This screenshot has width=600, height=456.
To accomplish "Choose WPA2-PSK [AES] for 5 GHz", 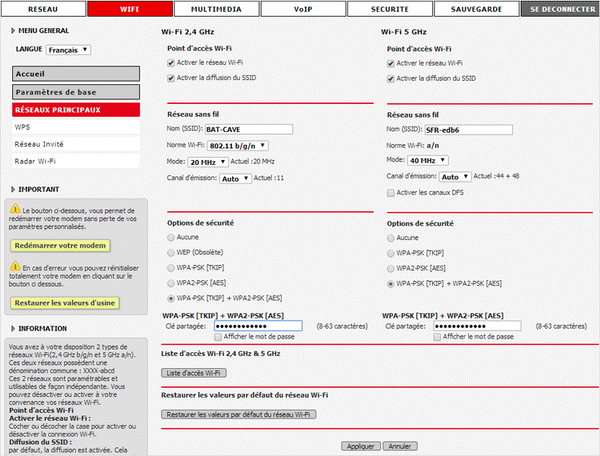I will pos(391,268).
